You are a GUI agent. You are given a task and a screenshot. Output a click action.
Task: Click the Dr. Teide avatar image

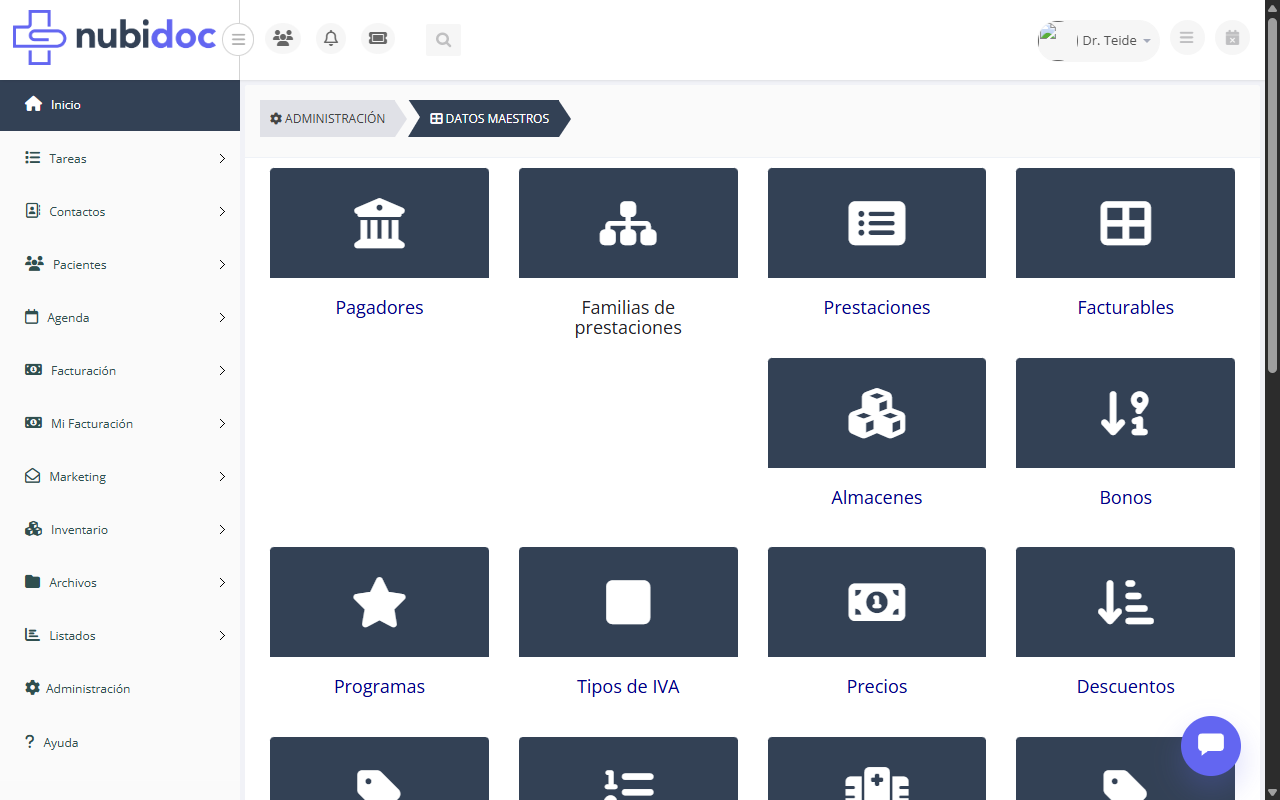(x=1056, y=41)
